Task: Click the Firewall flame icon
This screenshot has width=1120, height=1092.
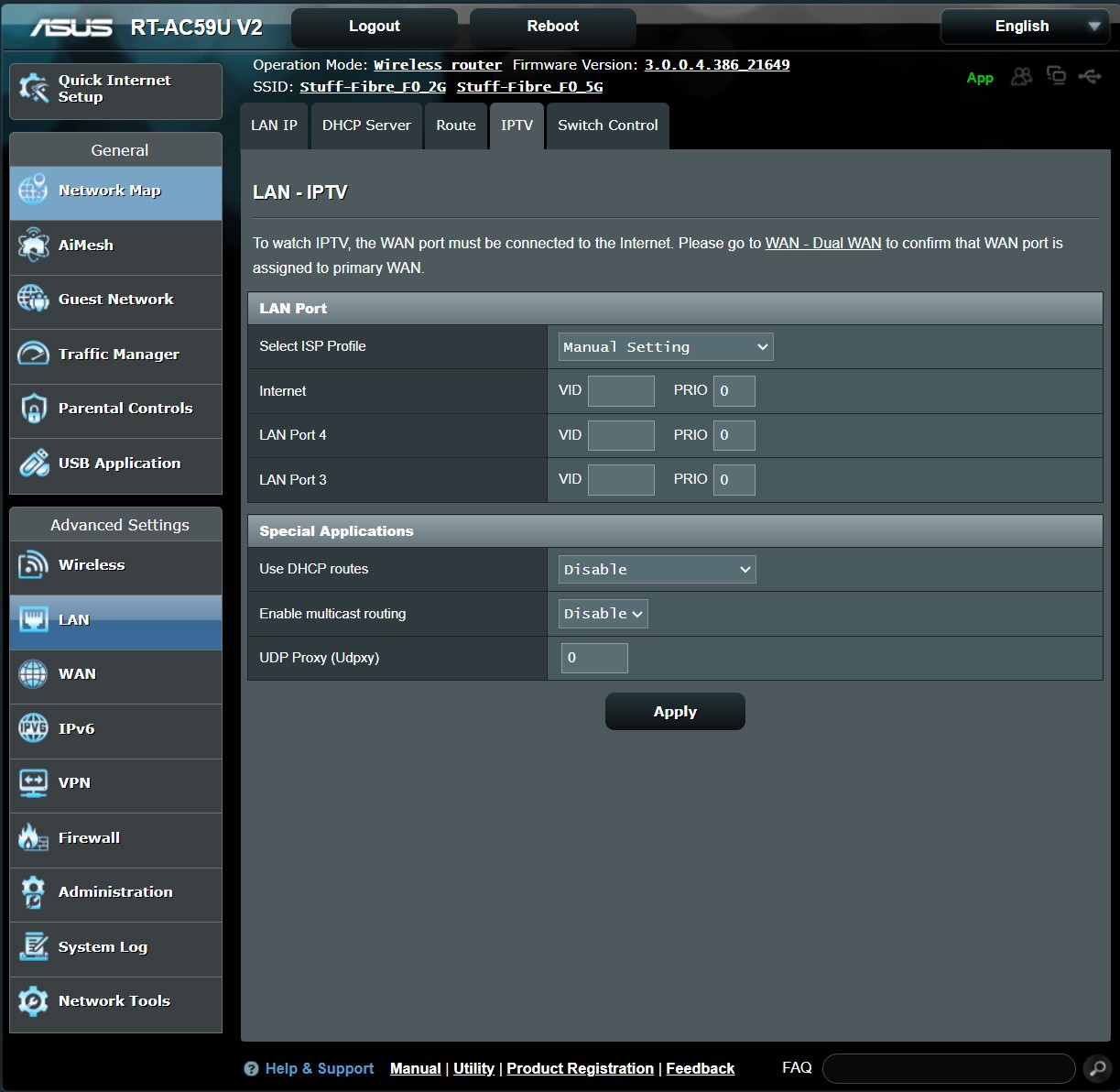Action: (x=33, y=837)
